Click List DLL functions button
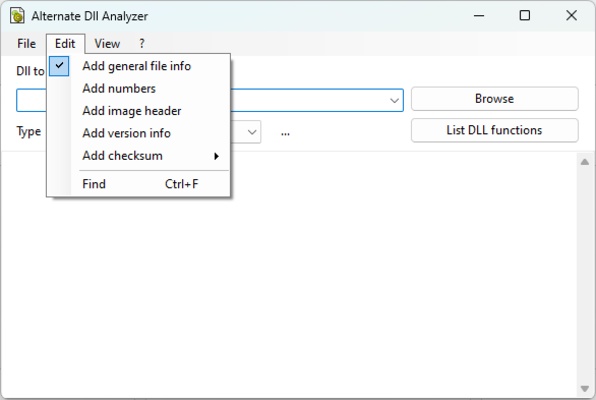This screenshot has height=400, width=596. click(x=495, y=130)
